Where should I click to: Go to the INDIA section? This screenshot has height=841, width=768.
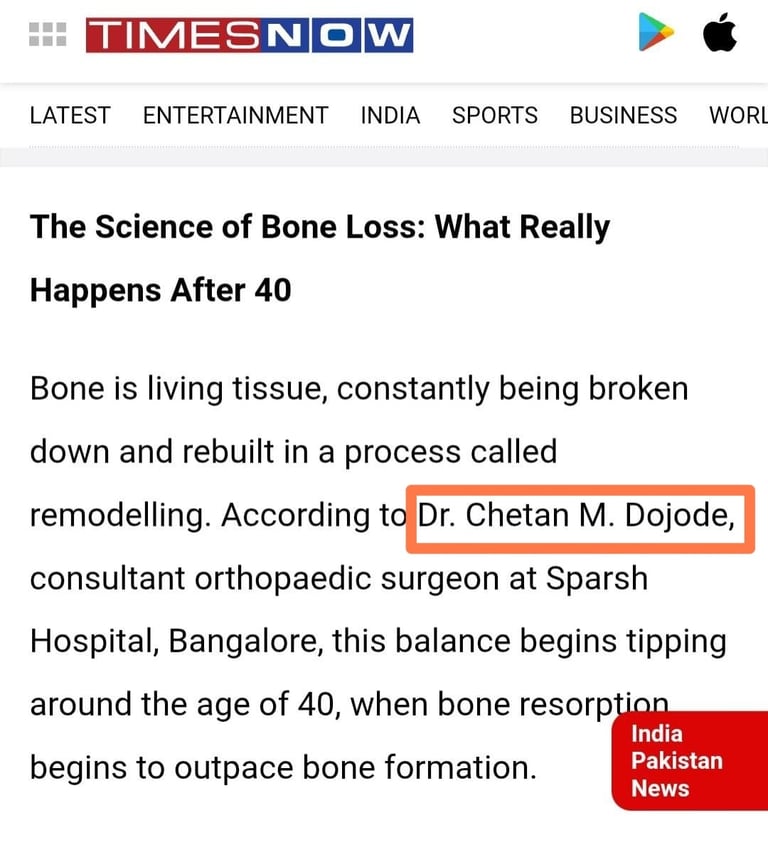point(390,115)
